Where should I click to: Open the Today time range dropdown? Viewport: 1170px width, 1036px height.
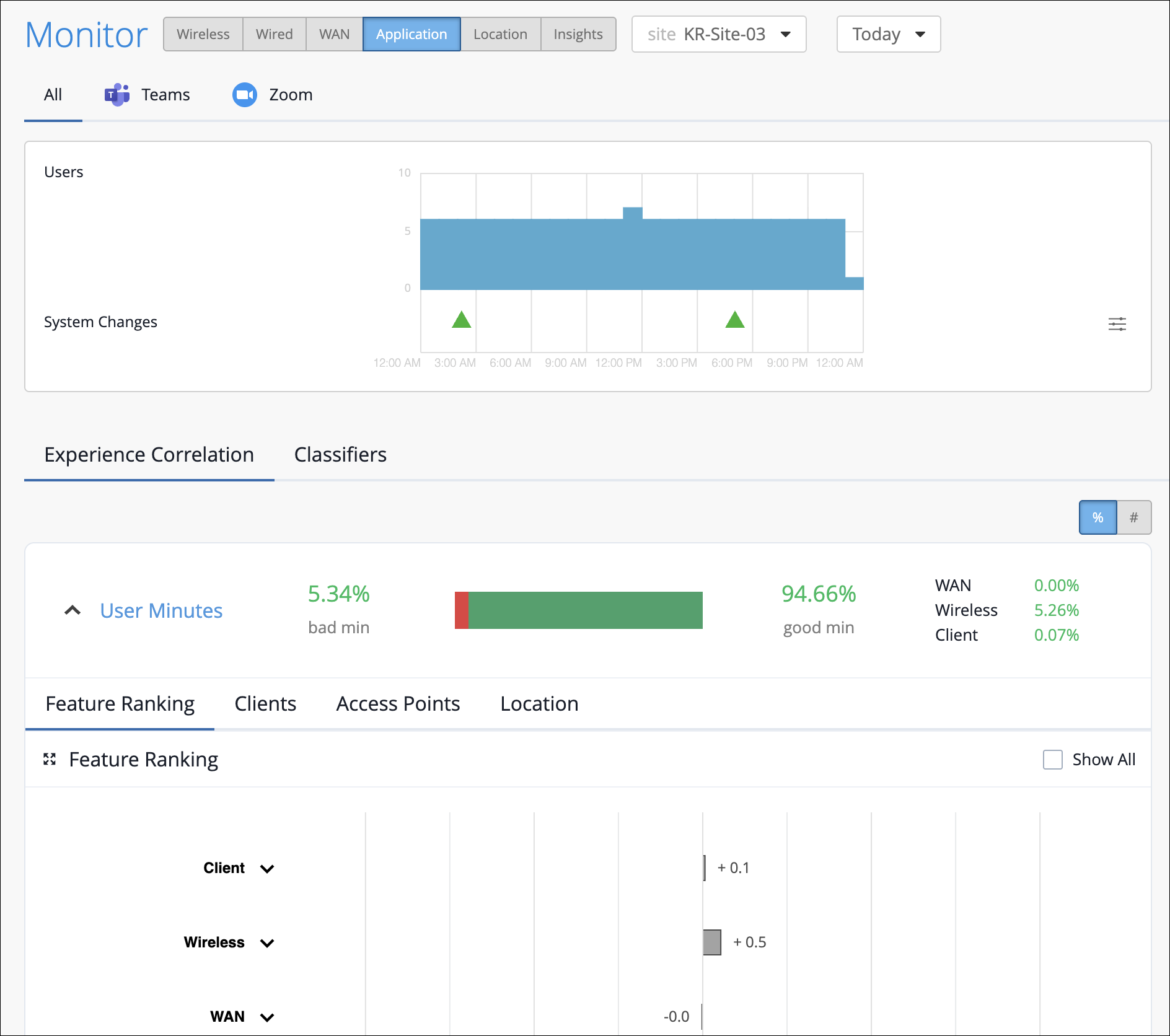pyautogui.click(x=888, y=34)
